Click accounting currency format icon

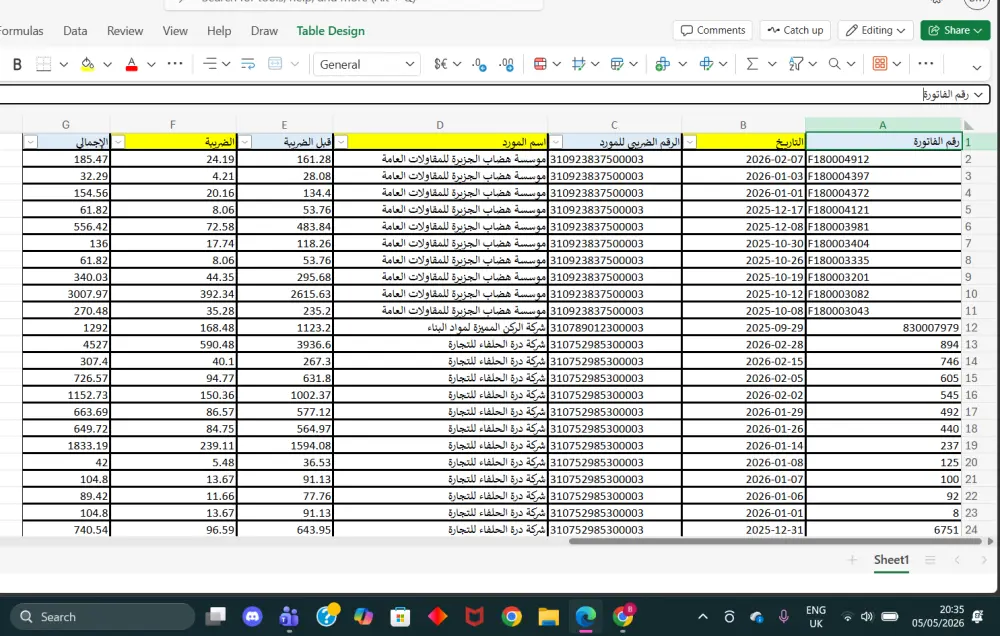(x=441, y=64)
